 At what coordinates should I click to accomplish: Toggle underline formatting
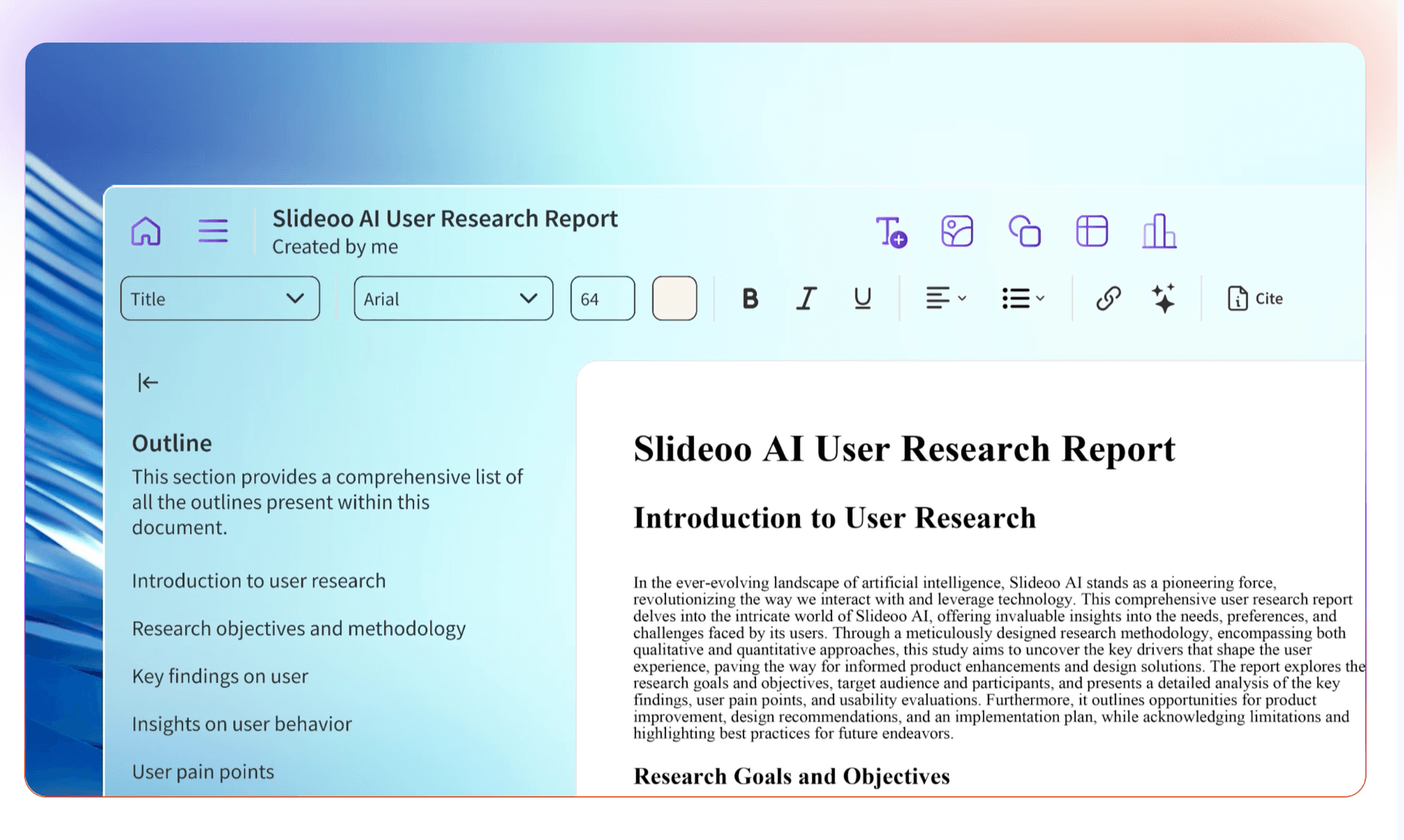(862, 298)
